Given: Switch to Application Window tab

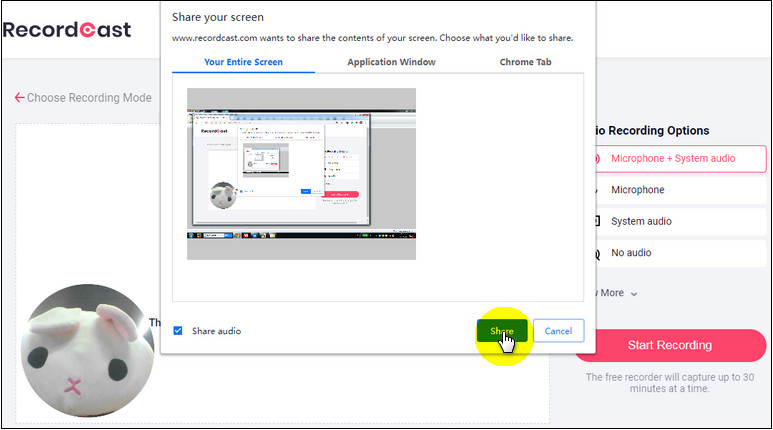Looking at the screenshot, I should pyautogui.click(x=391, y=62).
